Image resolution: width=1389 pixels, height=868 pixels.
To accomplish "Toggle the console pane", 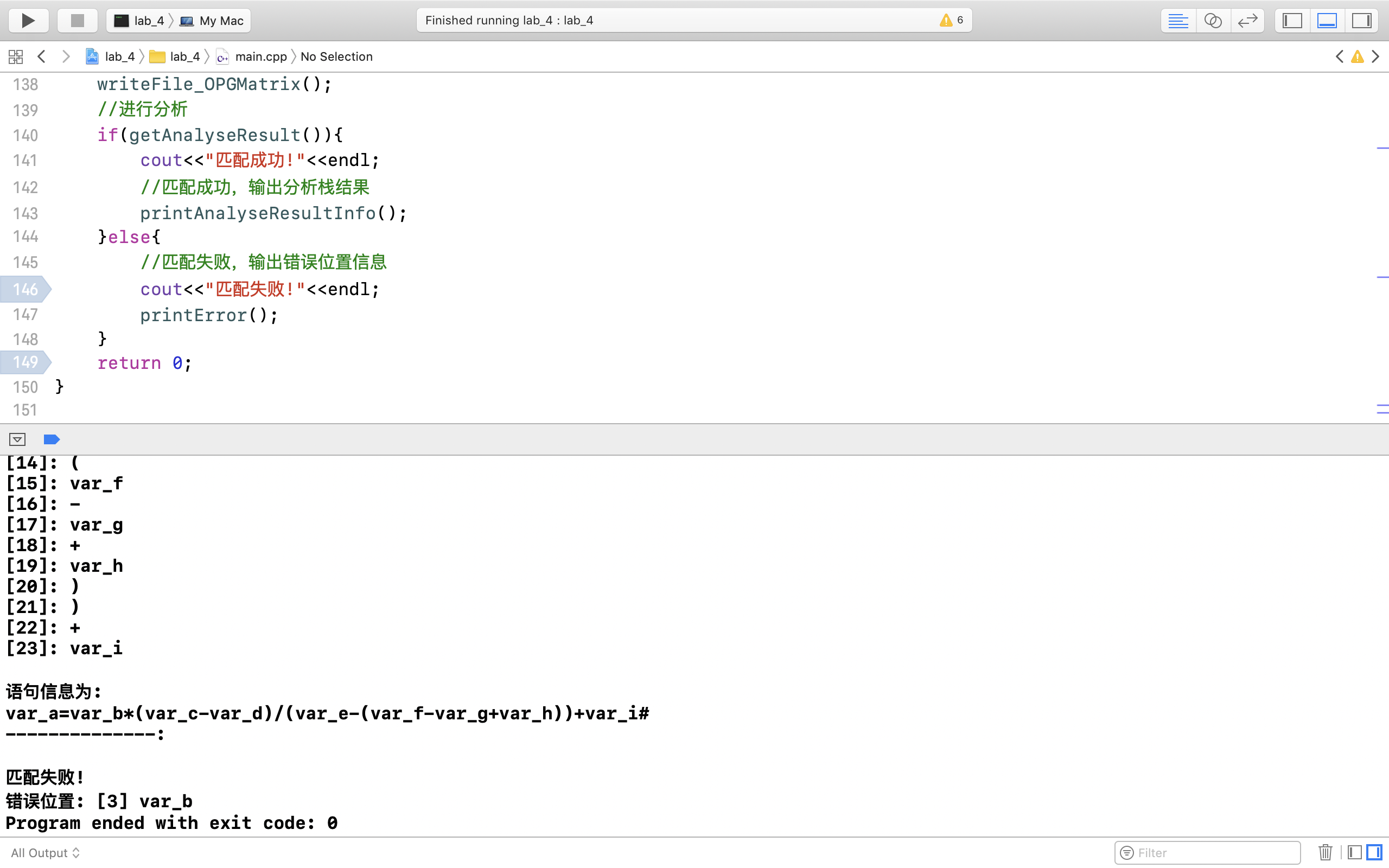I will (x=1374, y=852).
